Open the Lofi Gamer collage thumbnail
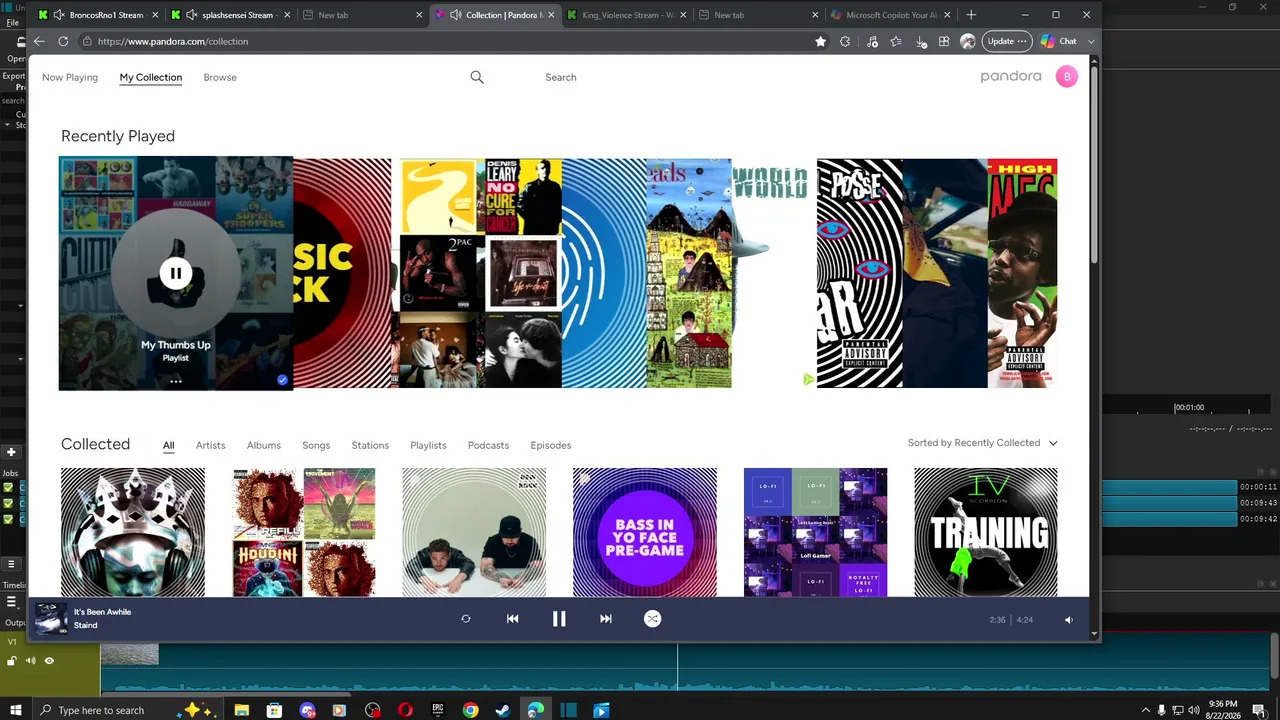Image resolution: width=1280 pixels, height=720 pixels. [x=815, y=532]
